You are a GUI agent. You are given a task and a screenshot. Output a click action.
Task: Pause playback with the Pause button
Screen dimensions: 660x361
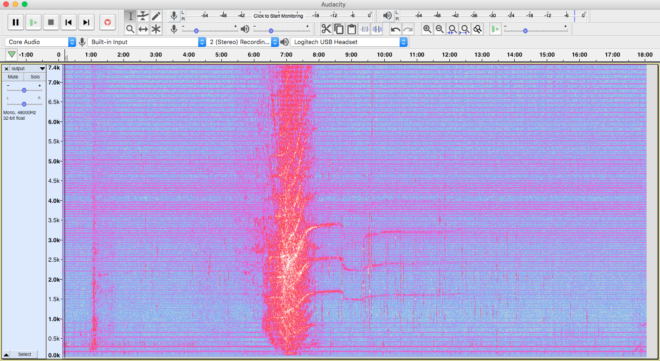point(16,22)
